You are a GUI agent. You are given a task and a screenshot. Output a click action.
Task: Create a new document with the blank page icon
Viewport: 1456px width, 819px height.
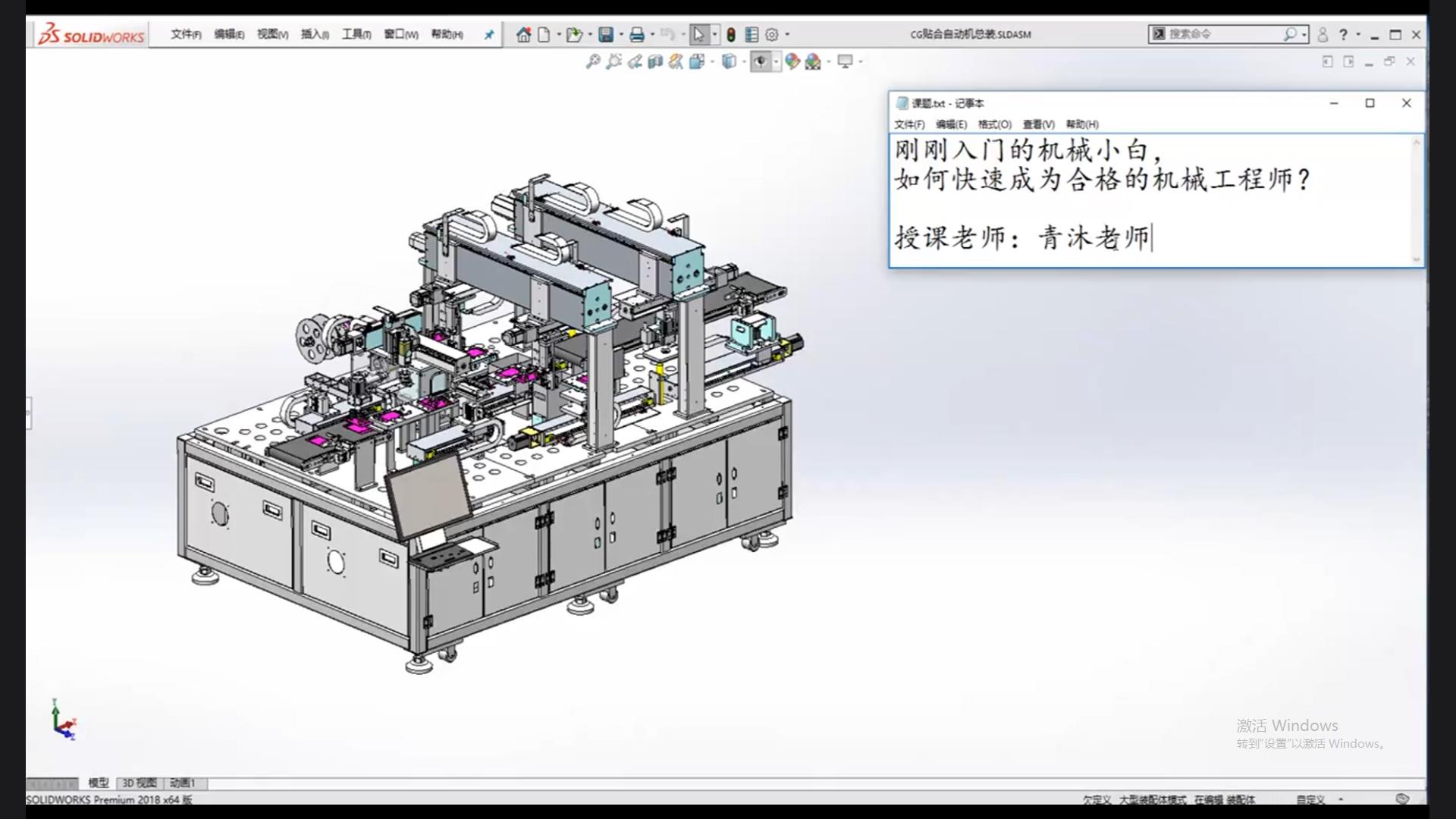[x=544, y=35]
